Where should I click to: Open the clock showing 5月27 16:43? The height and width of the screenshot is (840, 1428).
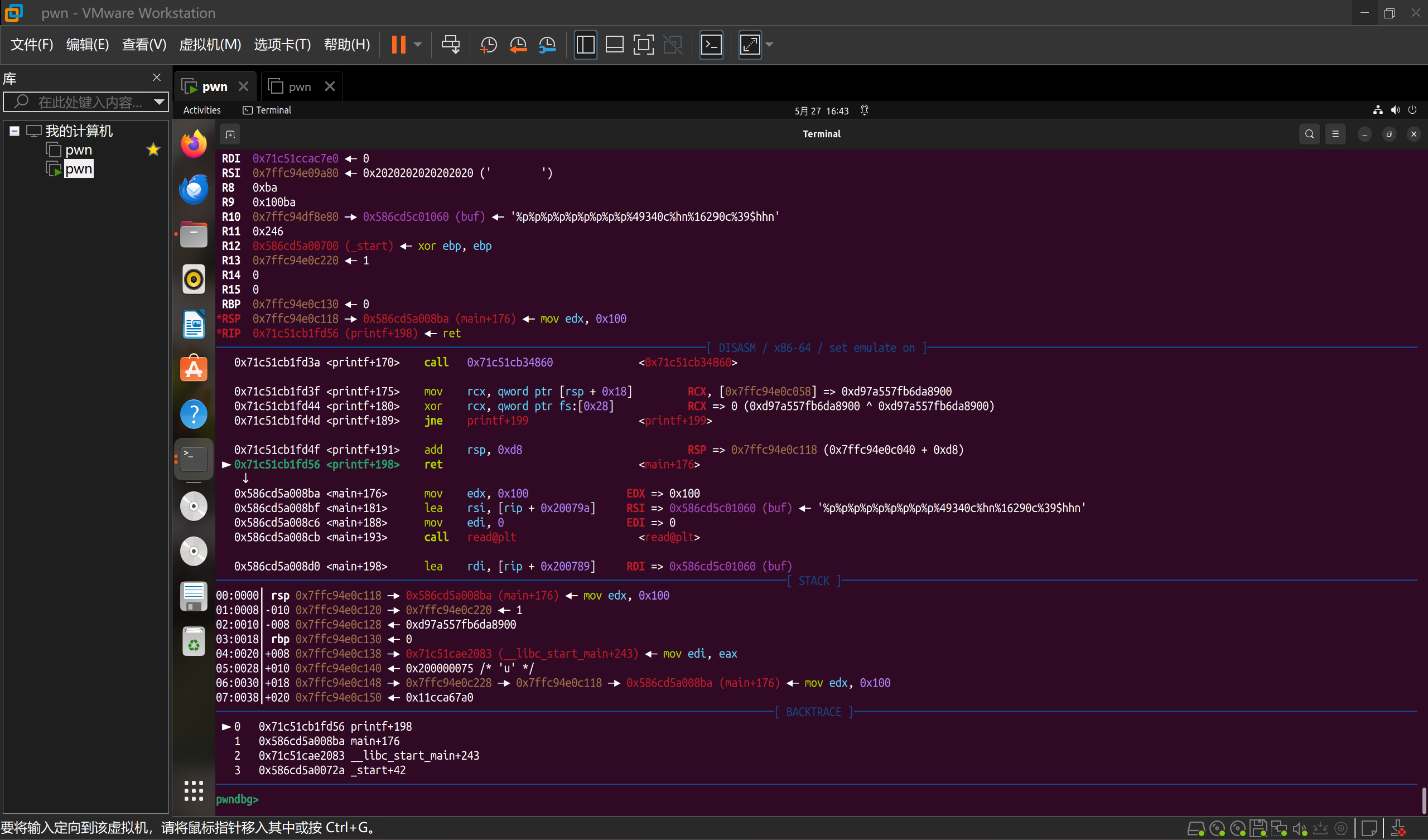(x=821, y=110)
